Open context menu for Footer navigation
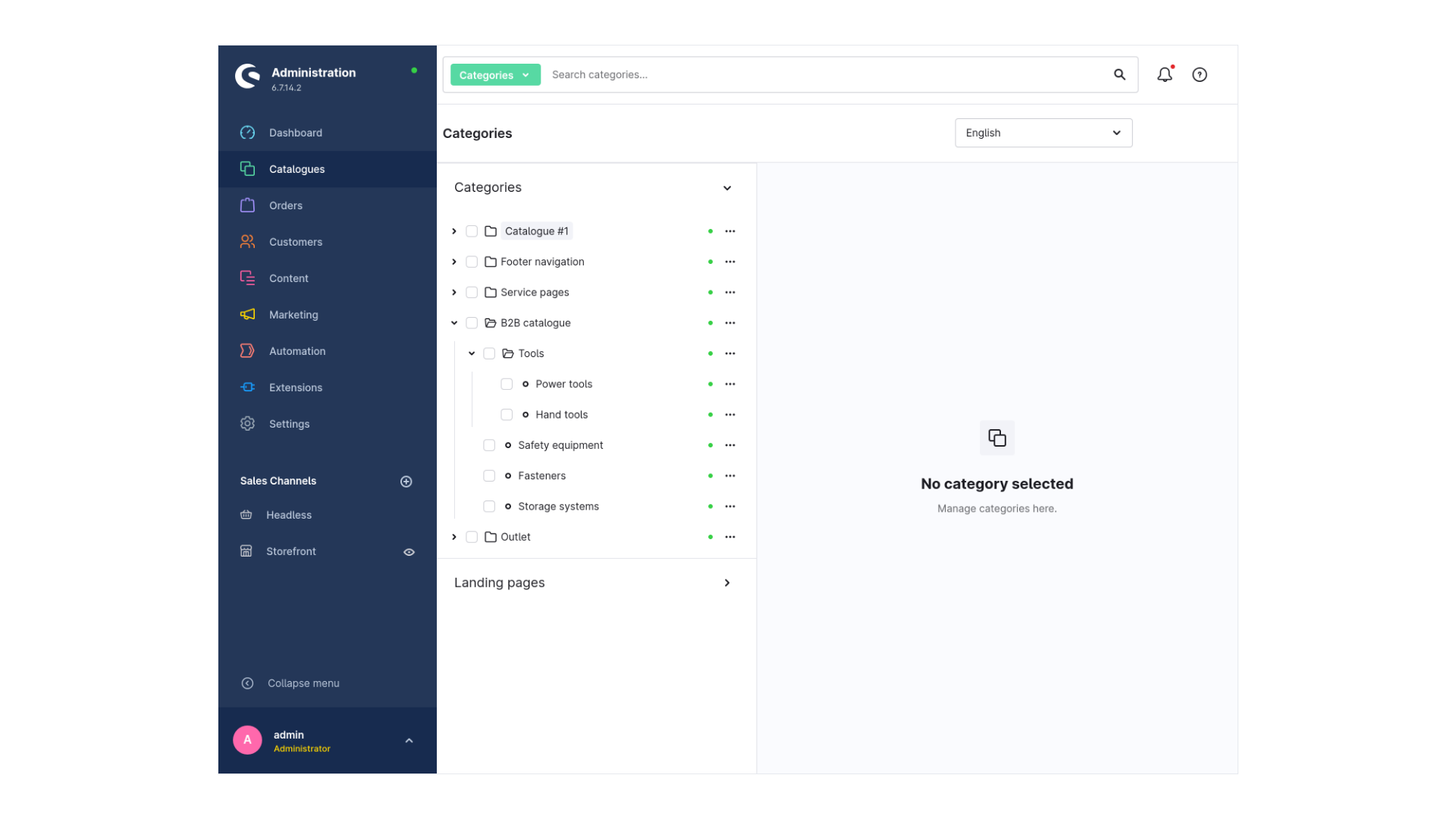Viewport: 1456px width, 819px height. pos(730,262)
